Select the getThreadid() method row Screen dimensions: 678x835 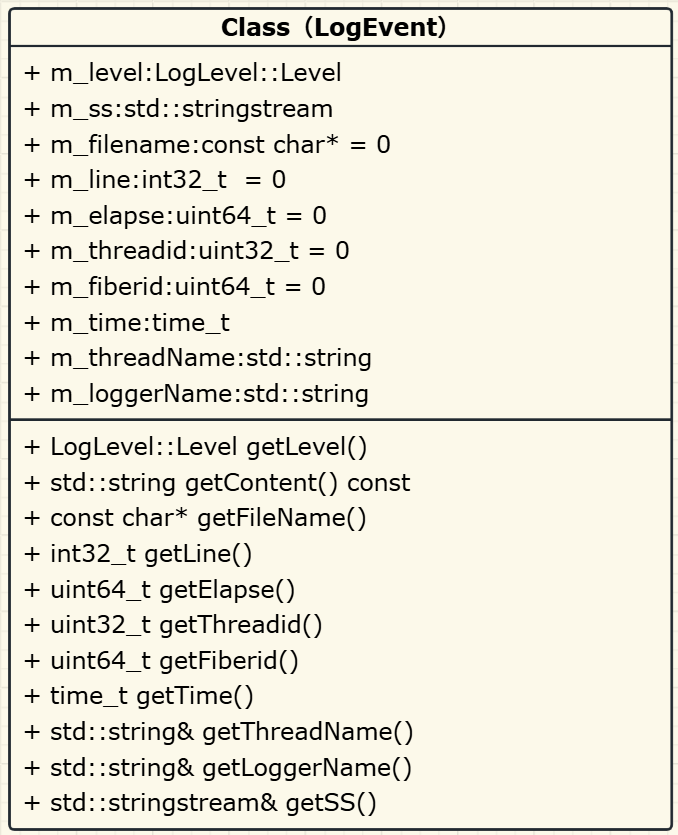(x=173, y=625)
